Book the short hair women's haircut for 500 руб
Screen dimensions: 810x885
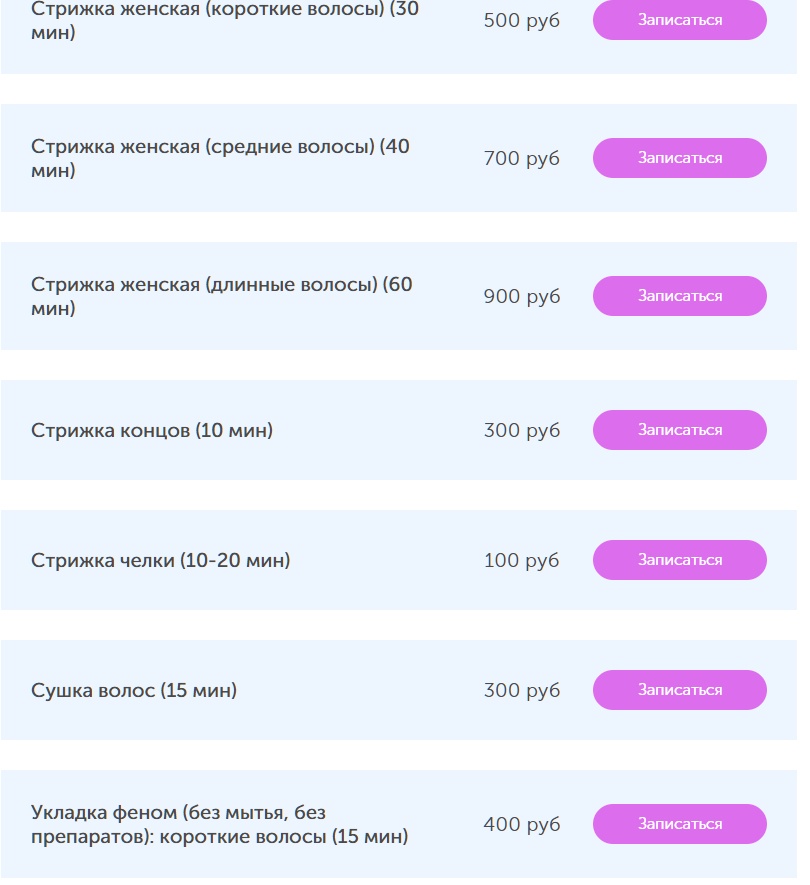pyautogui.click(x=679, y=20)
